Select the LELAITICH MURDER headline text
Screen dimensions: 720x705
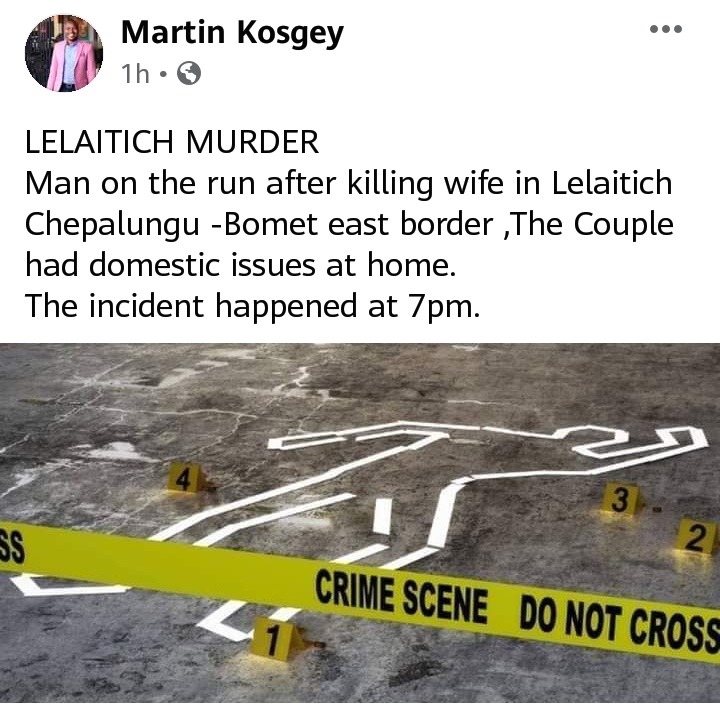(172, 142)
